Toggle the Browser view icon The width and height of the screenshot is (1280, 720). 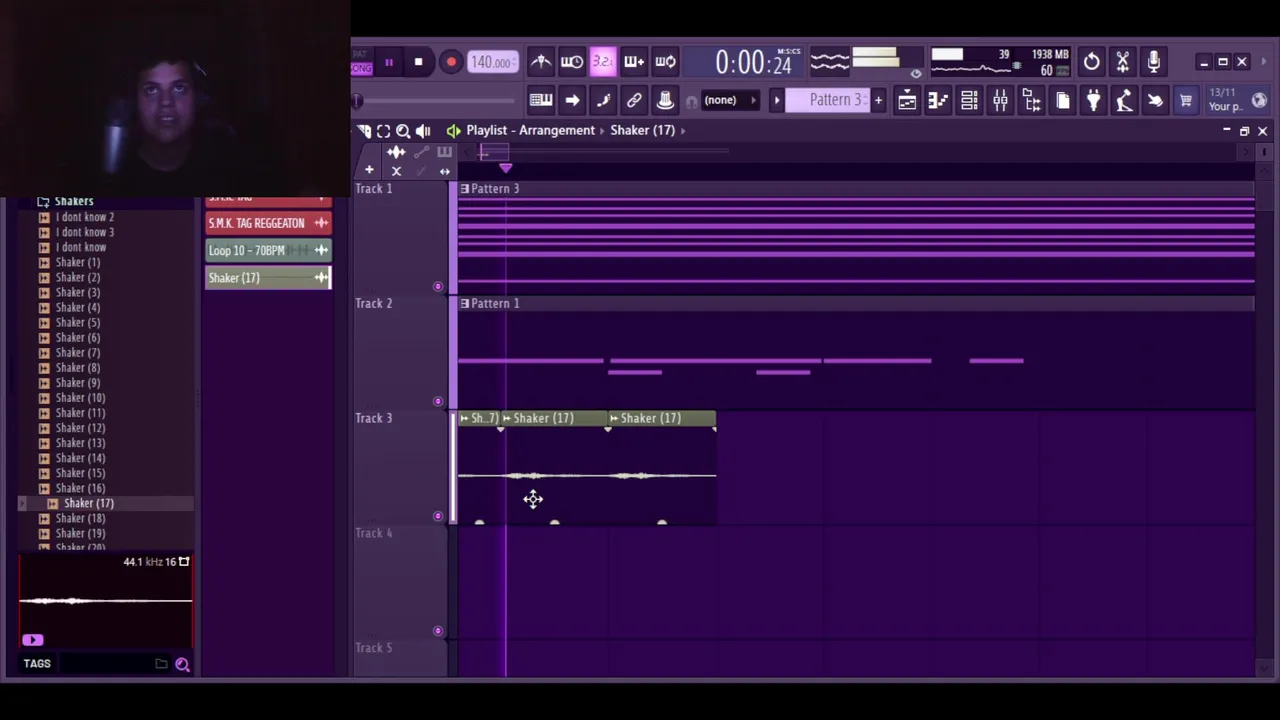point(1031,100)
